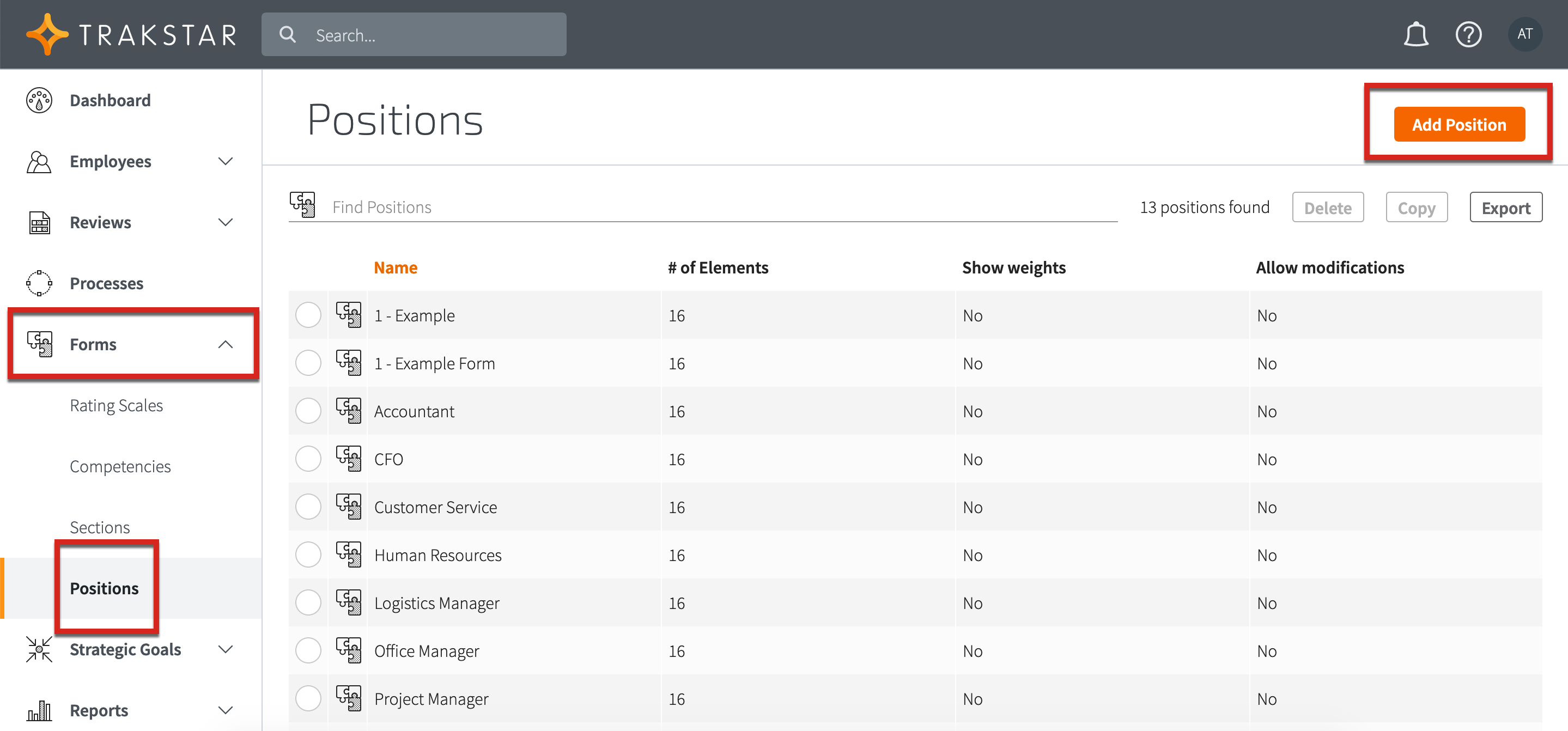Image resolution: width=1568 pixels, height=731 pixels.
Task: Sort by the Name column header
Action: [395, 268]
